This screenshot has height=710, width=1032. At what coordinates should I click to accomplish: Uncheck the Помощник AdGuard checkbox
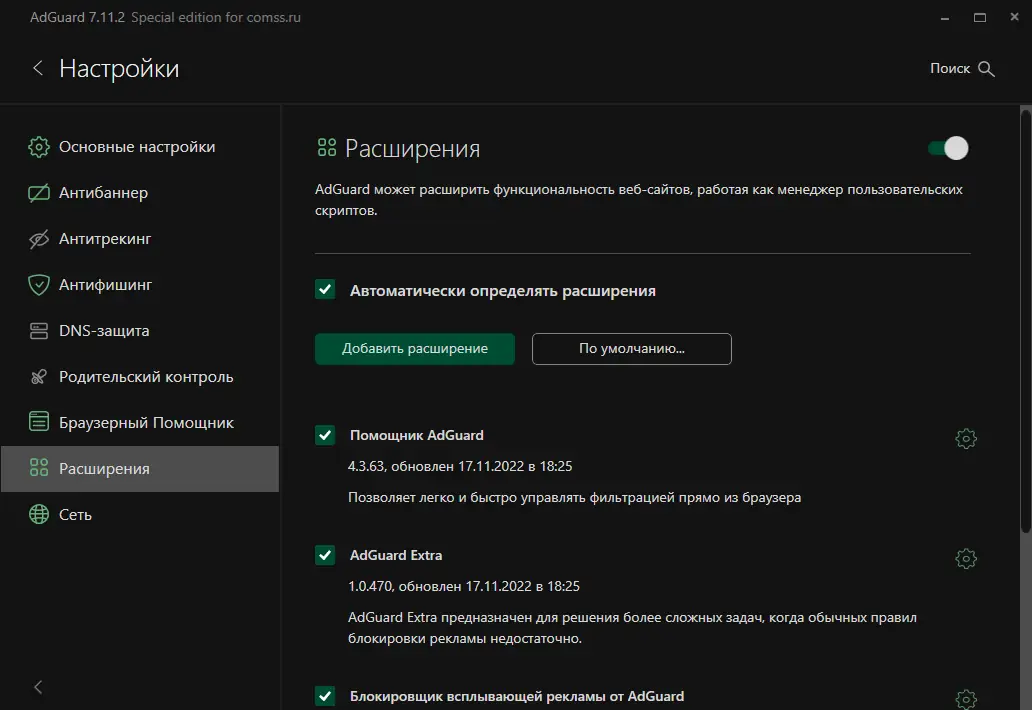pyautogui.click(x=325, y=435)
